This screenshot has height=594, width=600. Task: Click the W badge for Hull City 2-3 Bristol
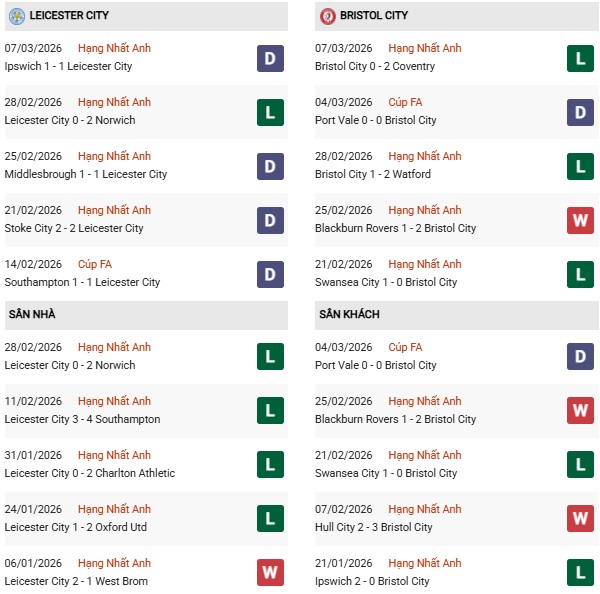(581, 519)
